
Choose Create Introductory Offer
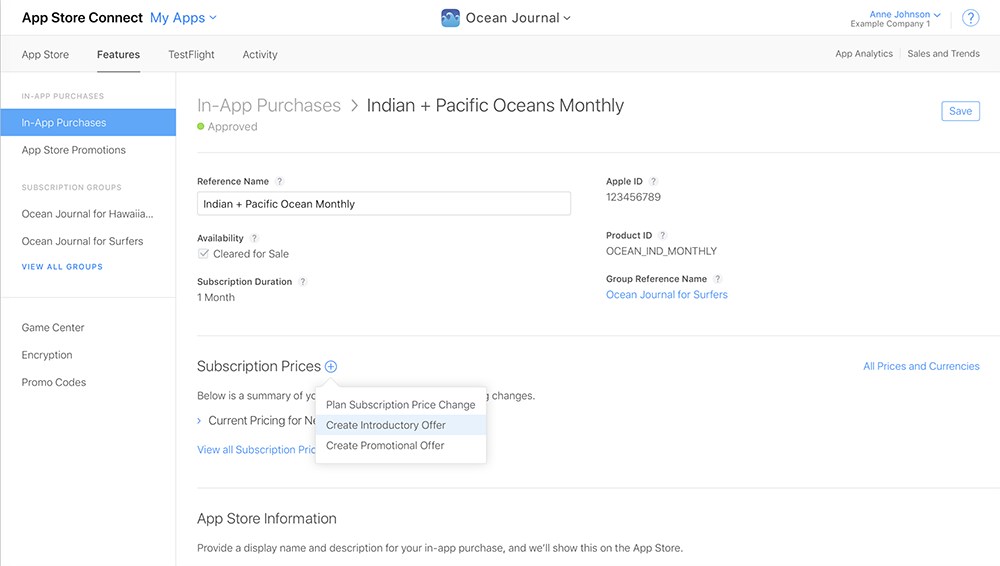click(x=401, y=425)
